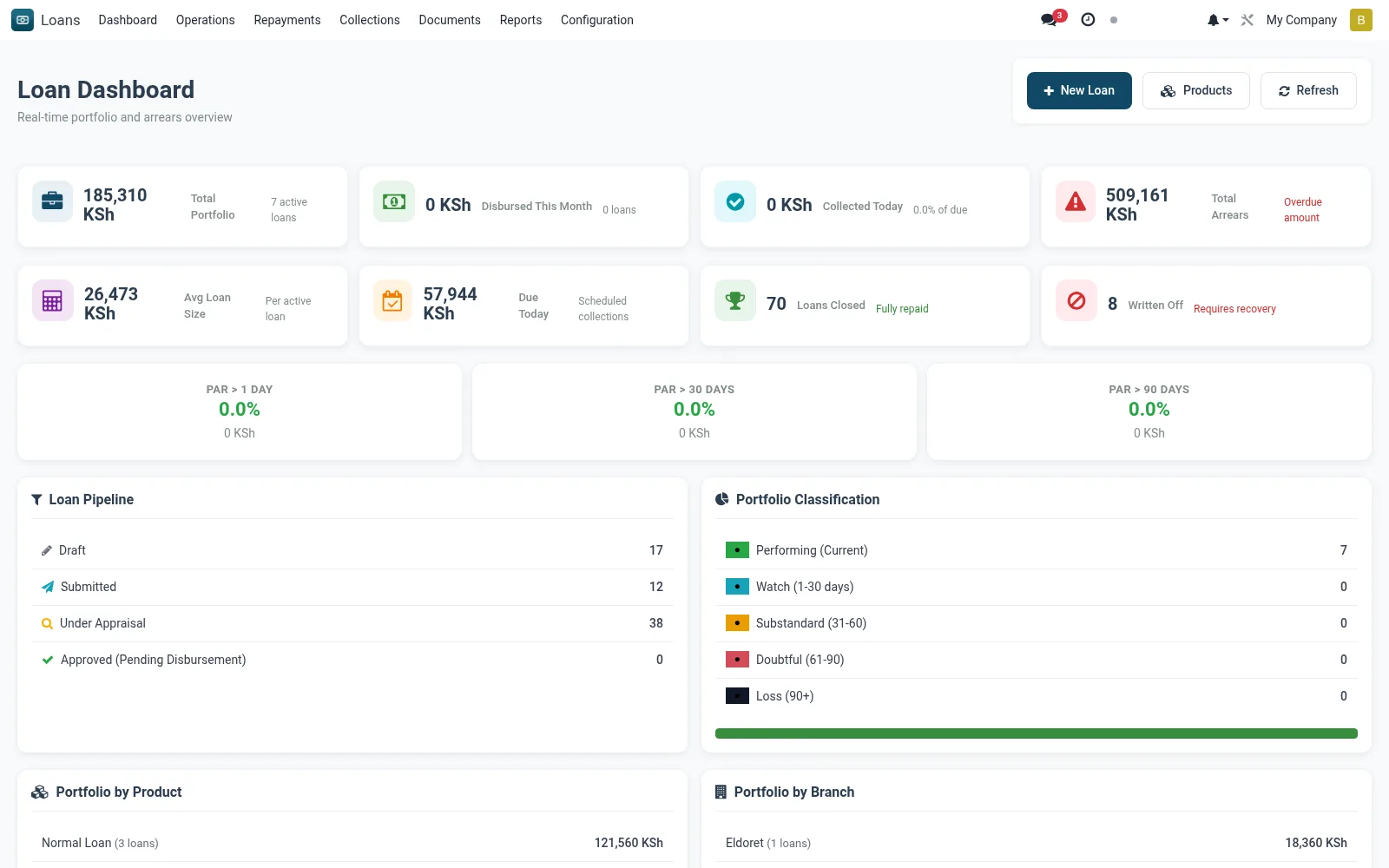Click the Loans app title
This screenshot has height=868, width=1389.
click(61, 20)
